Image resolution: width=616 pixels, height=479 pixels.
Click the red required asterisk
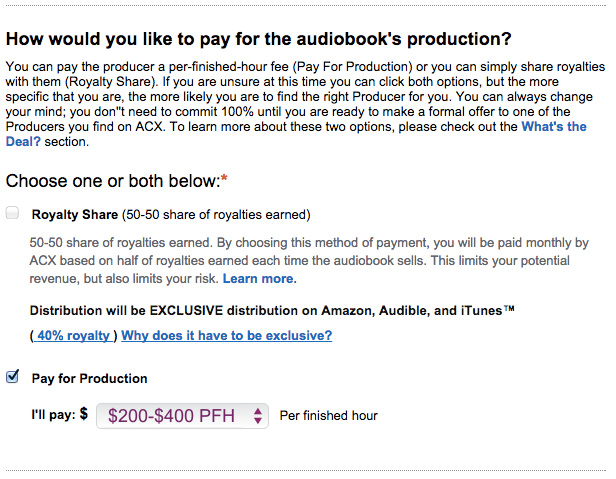[224, 178]
